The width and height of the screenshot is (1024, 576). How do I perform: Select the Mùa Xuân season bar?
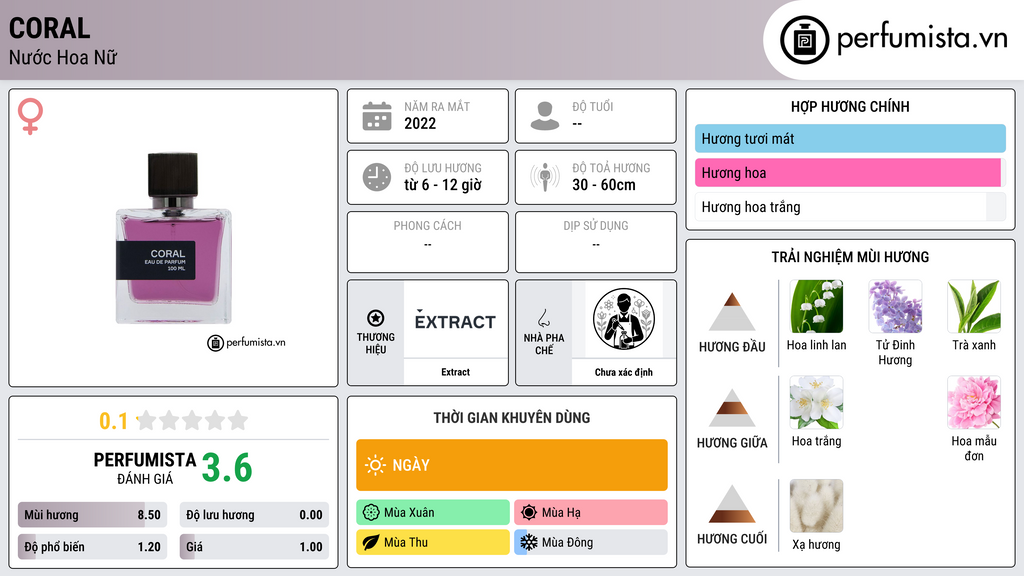click(x=433, y=512)
